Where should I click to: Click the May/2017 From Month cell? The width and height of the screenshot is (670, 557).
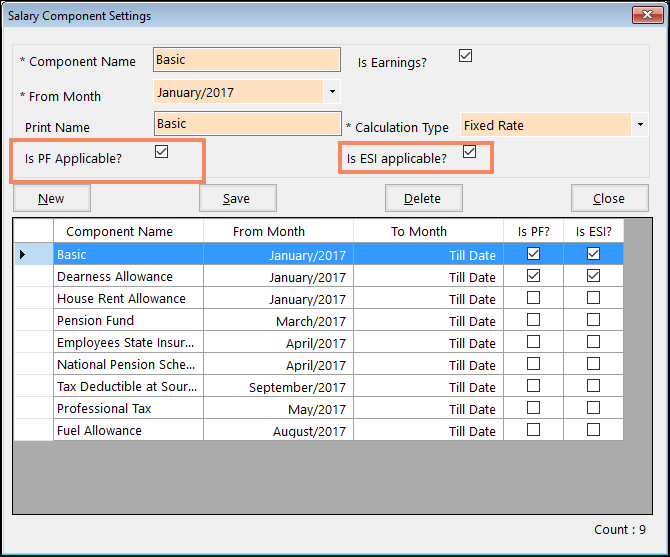point(278,408)
